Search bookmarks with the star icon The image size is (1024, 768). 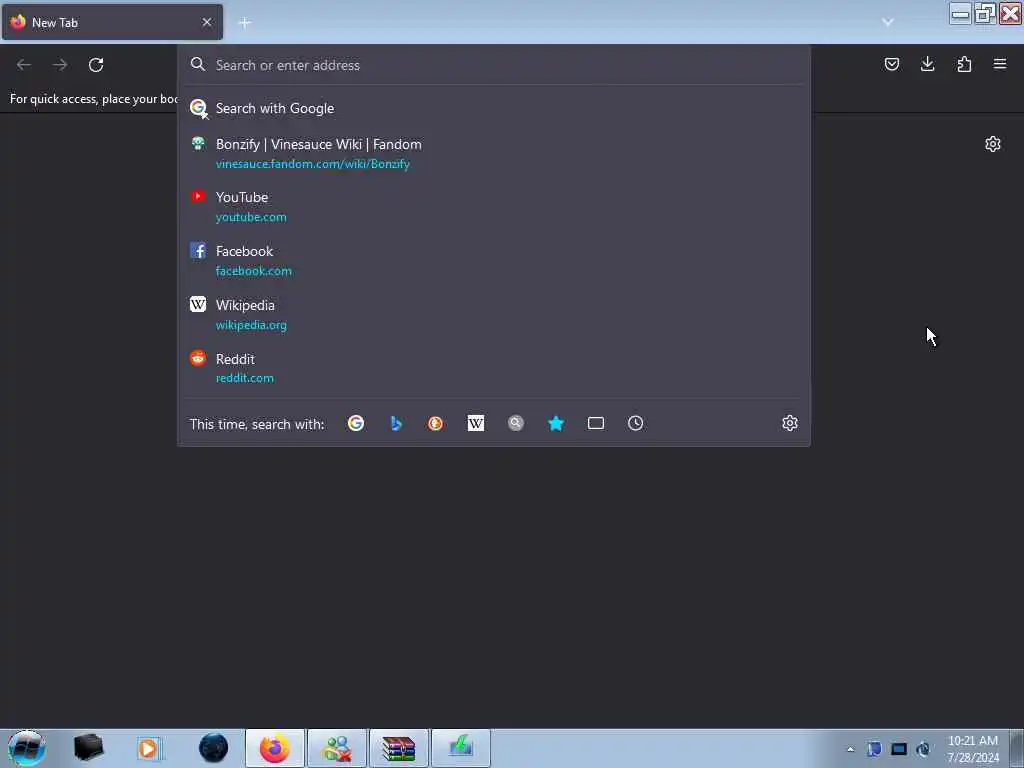[x=556, y=423]
